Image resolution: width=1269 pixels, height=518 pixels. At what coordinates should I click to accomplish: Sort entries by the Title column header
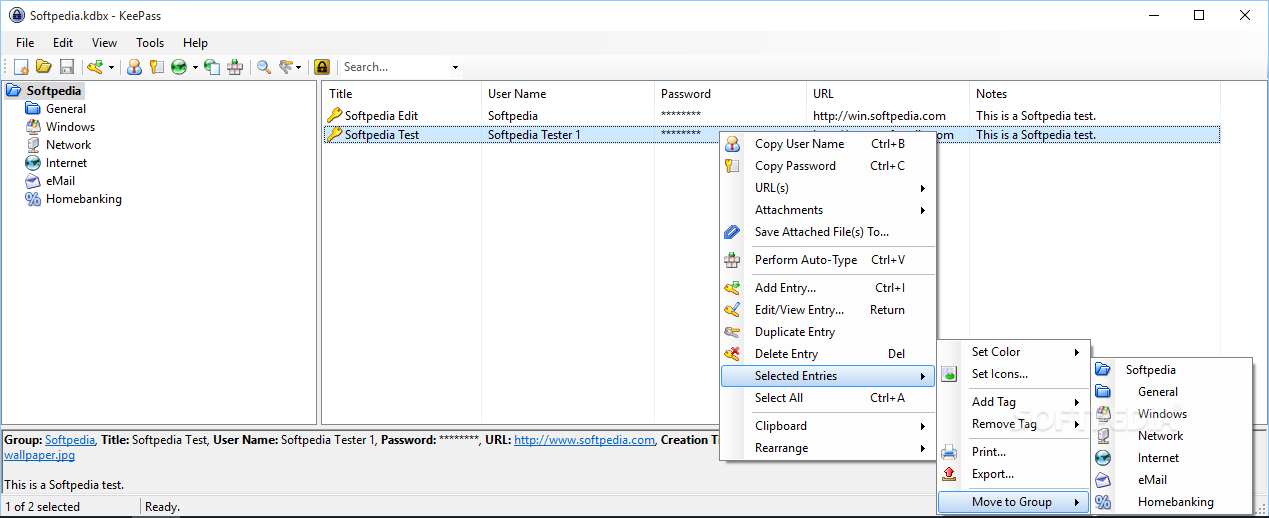[x=402, y=94]
